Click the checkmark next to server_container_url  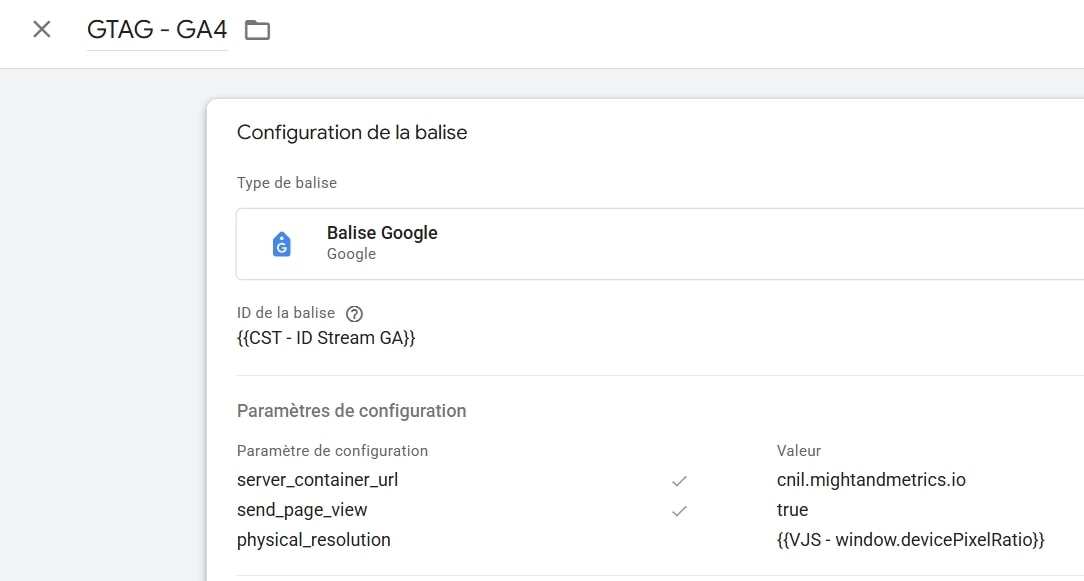click(x=679, y=480)
